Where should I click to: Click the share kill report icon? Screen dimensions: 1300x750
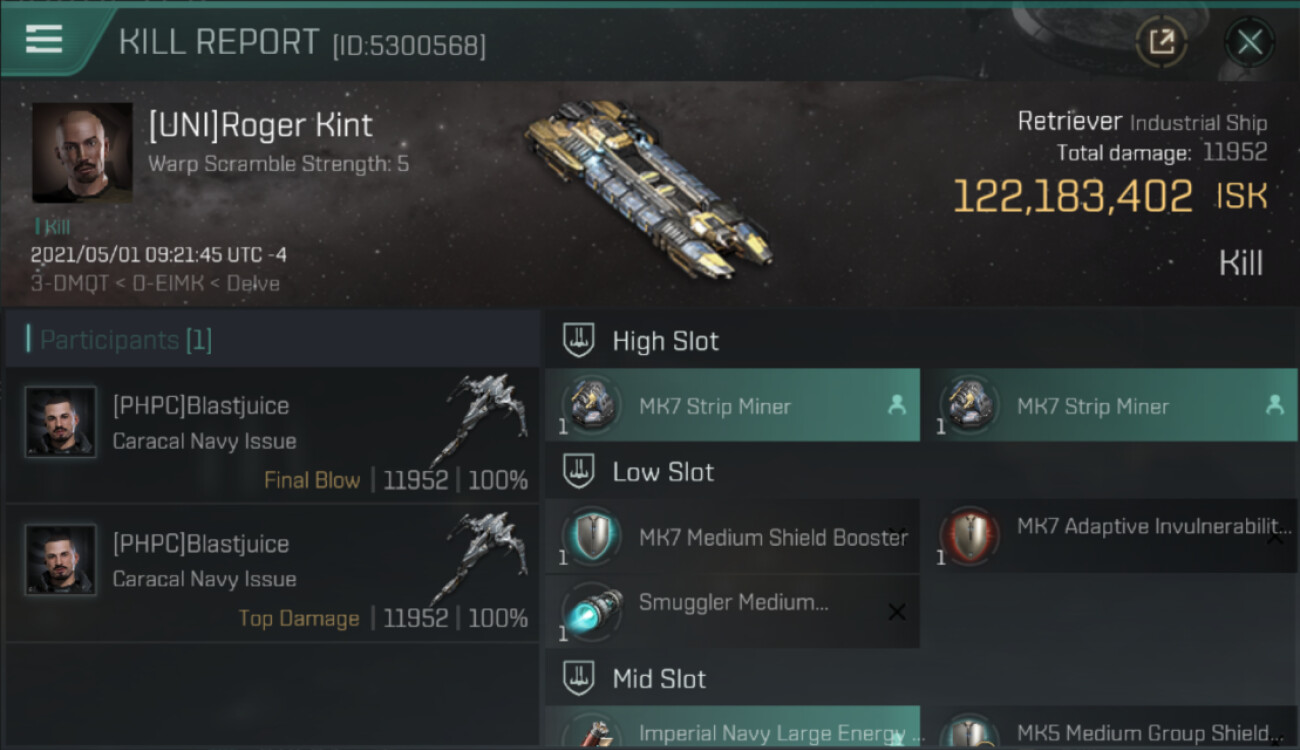pos(1161,42)
